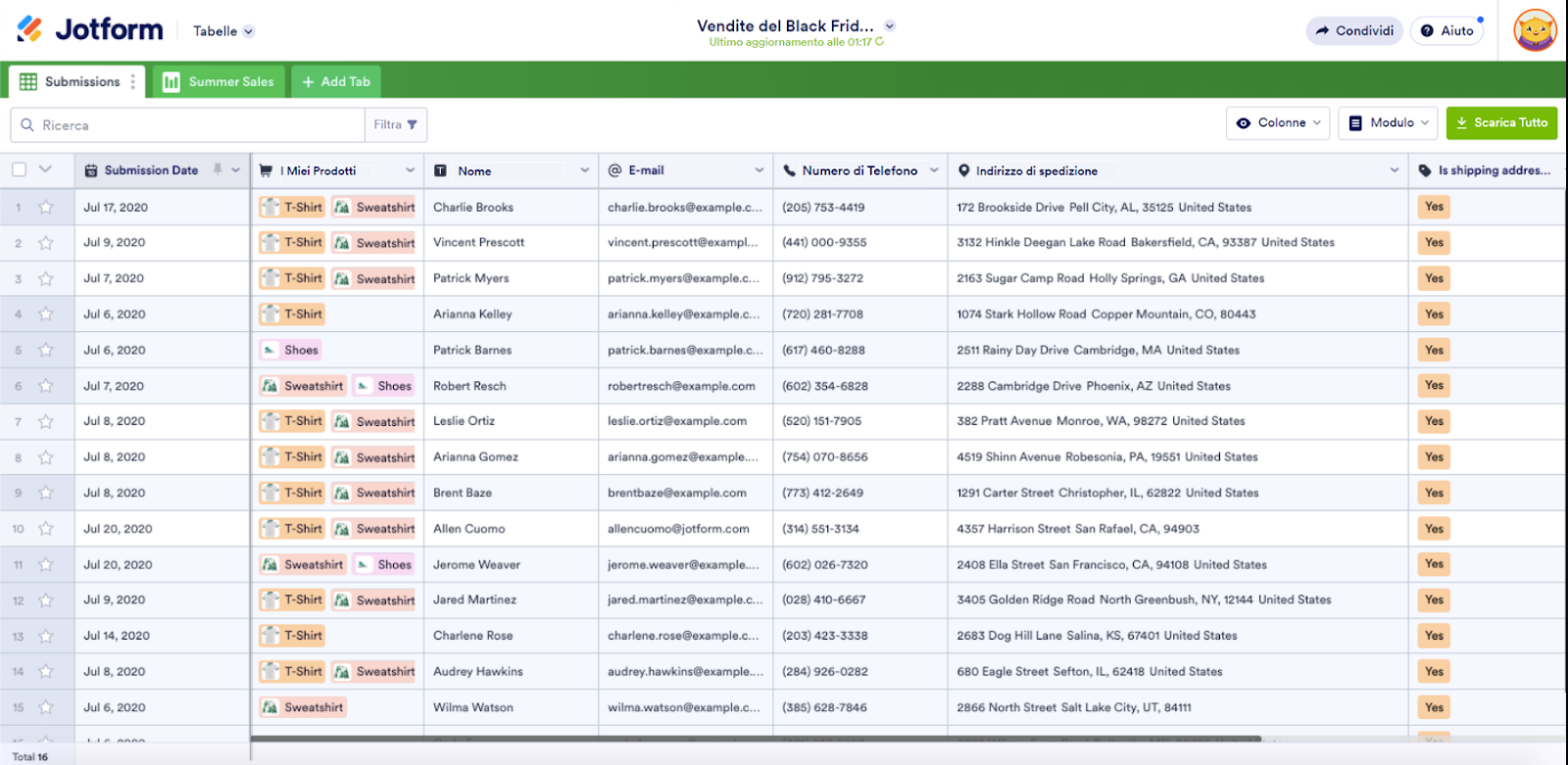This screenshot has width=1568, height=765.
Task: Expand the select-all checkbox dropdown arrow
Action: [45, 169]
